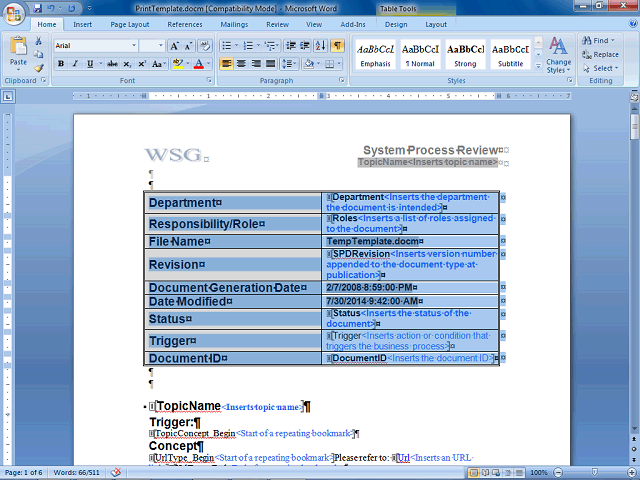Image resolution: width=640 pixels, height=480 pixels.
Task: Apply shading paint bucket
Action: (x=309, y=64)
